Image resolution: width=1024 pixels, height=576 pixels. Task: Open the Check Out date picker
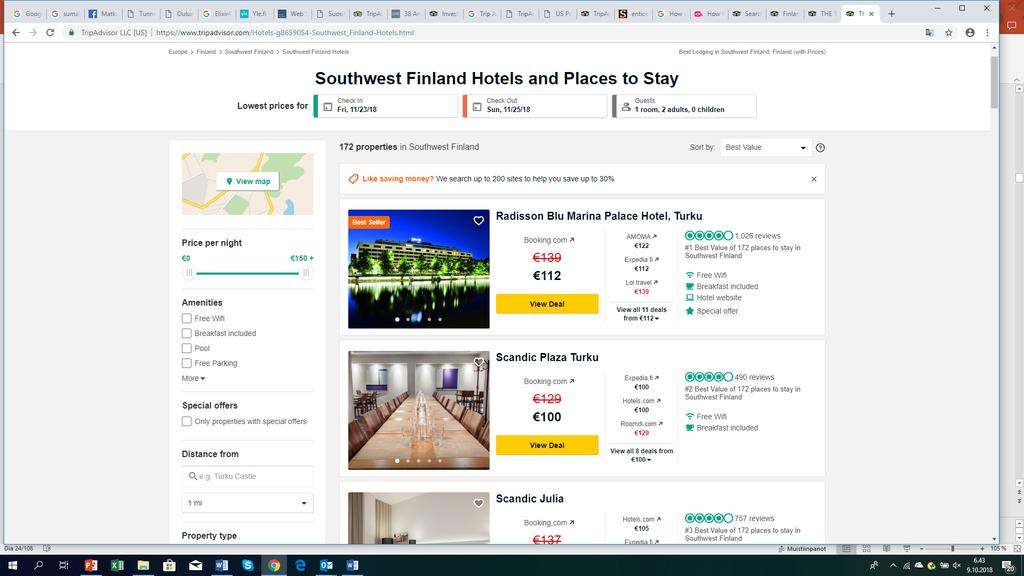click(535, 106)
